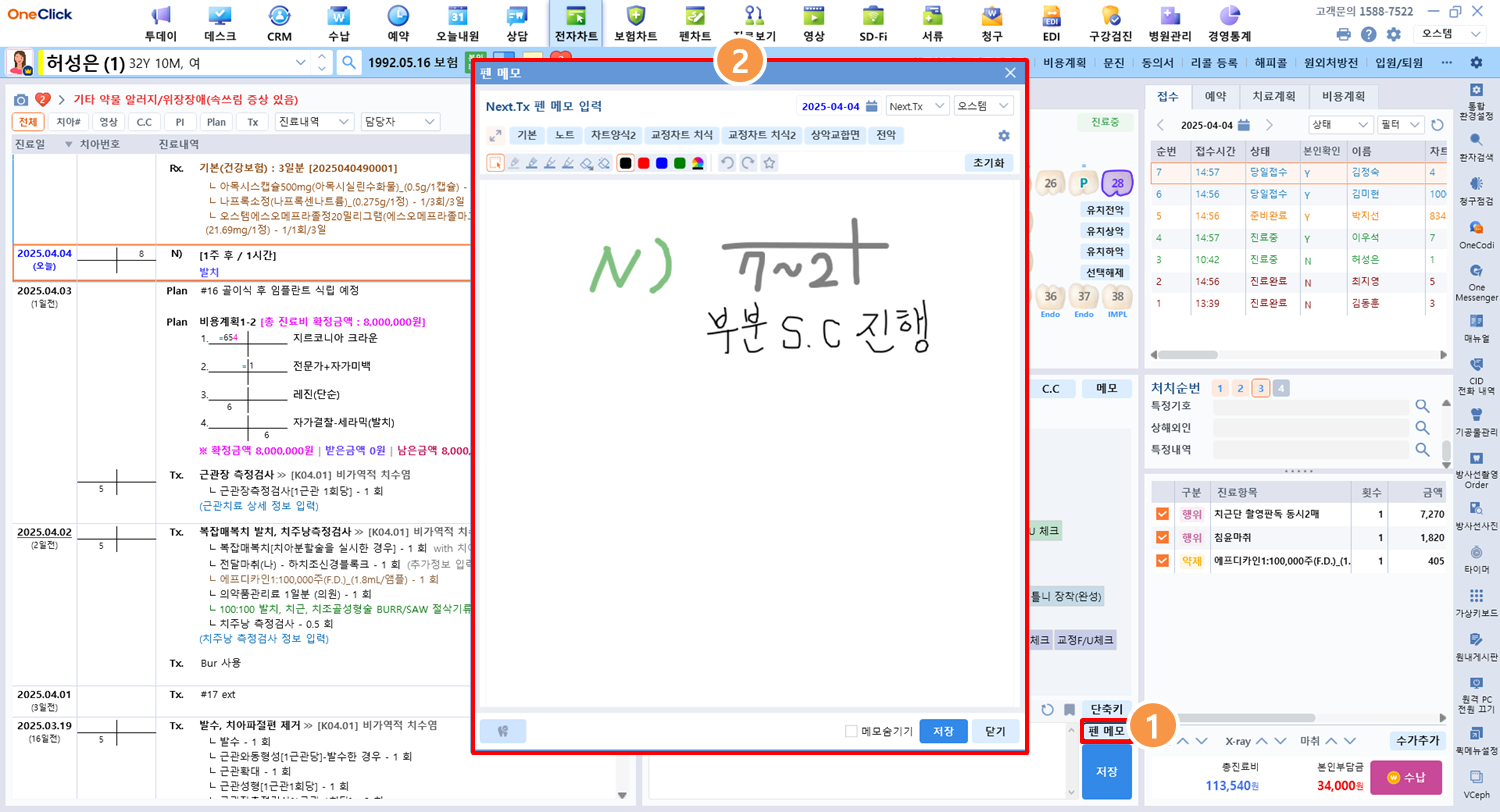Uncheck the 침윤마취 item checkbox
This screenshot has width=1500, height=812.
1162,537
